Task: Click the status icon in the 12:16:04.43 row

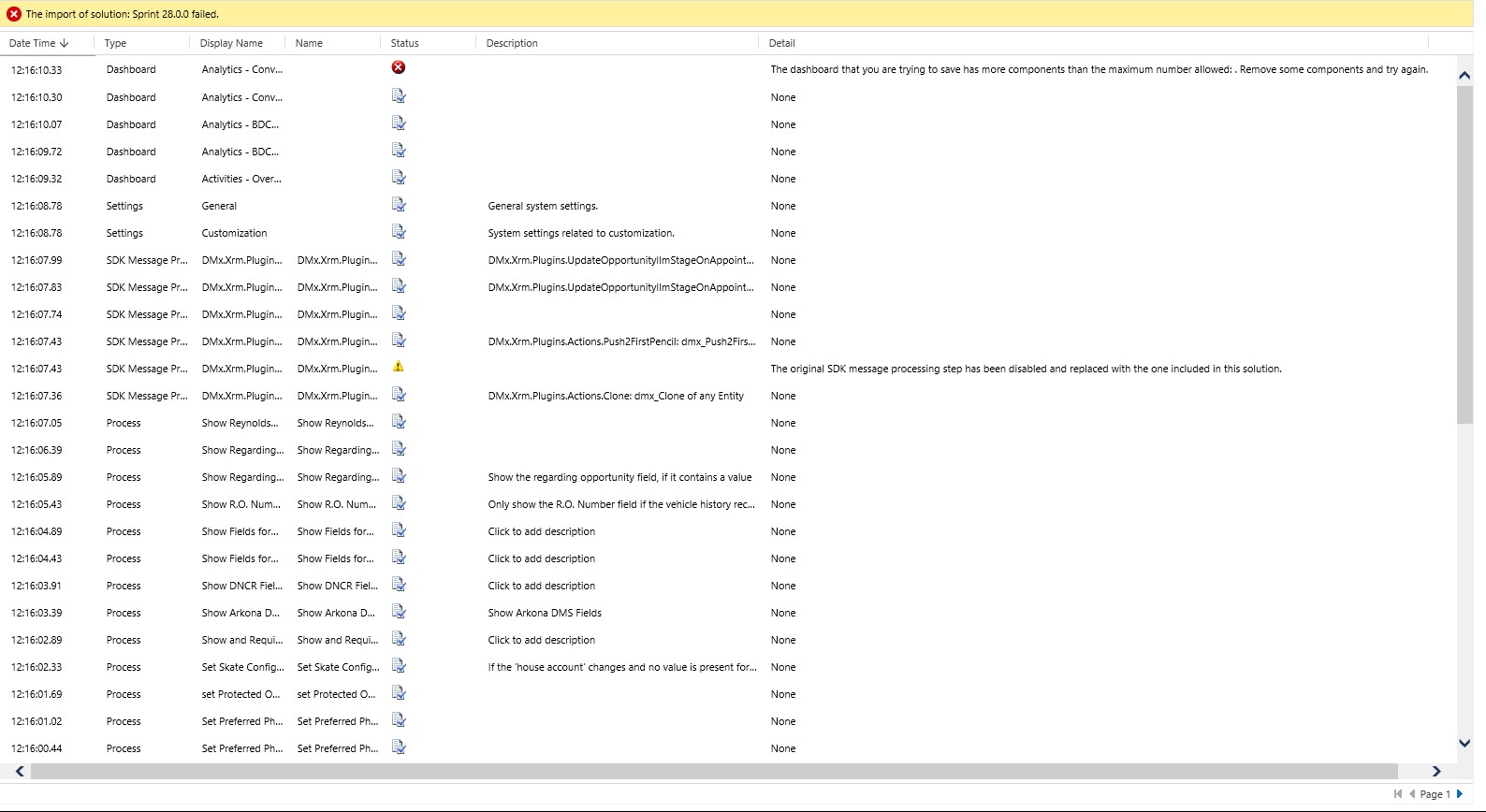Action: click(399, 557)
